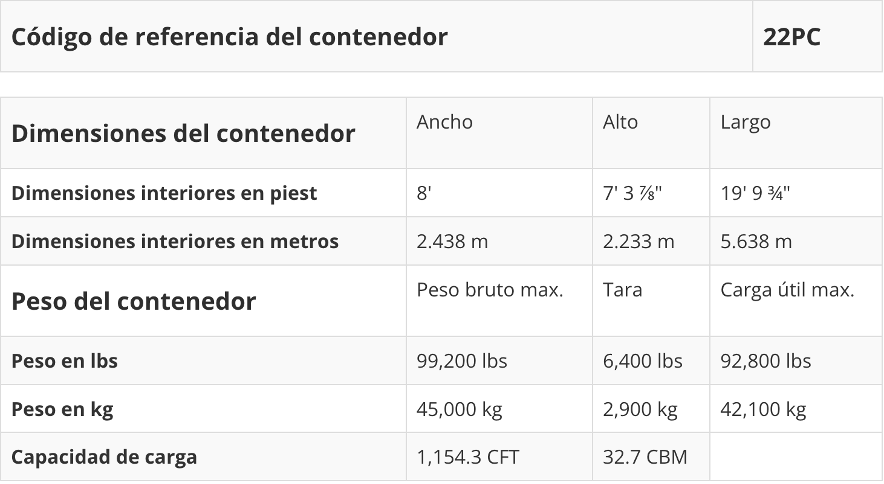This screenshot has height=484, width=884.
Task: Click the 'Alto' column header
Action: point(620,122)
